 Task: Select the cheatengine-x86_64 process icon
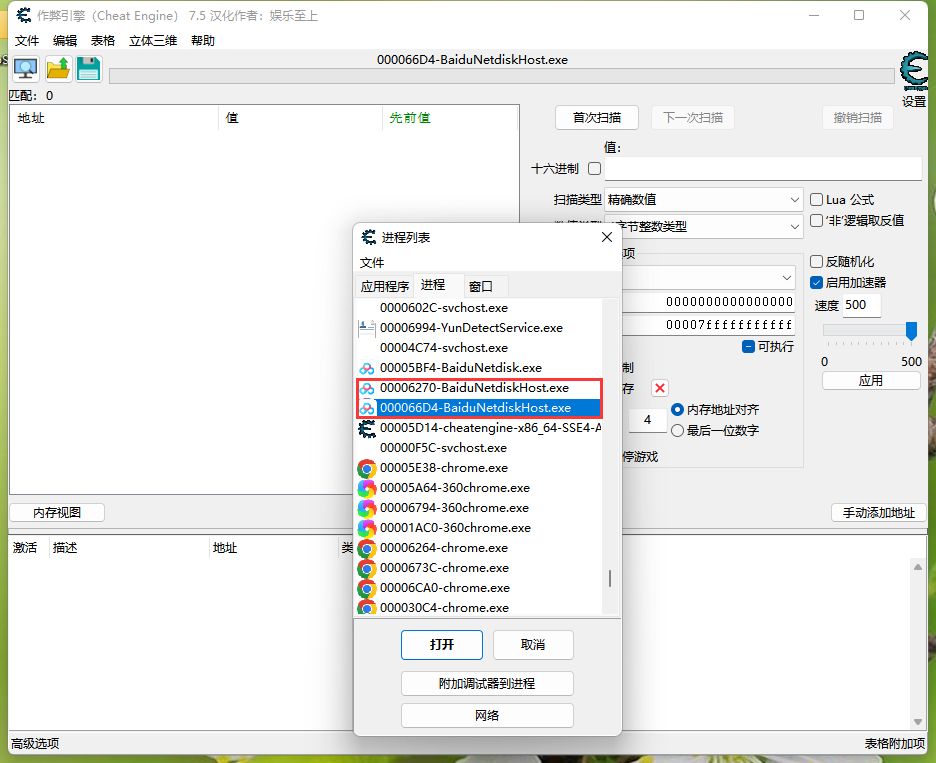(x=367, y=428)
